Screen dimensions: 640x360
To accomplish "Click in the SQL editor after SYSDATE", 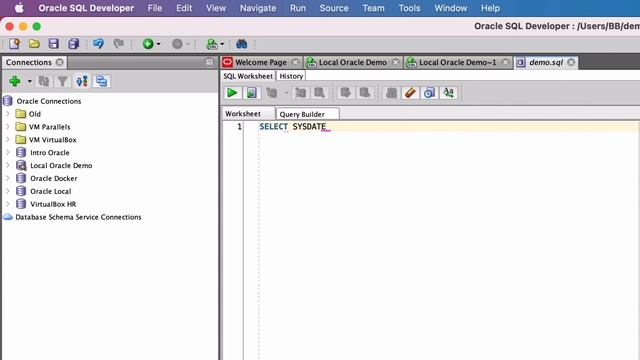I will click(327, 127).
